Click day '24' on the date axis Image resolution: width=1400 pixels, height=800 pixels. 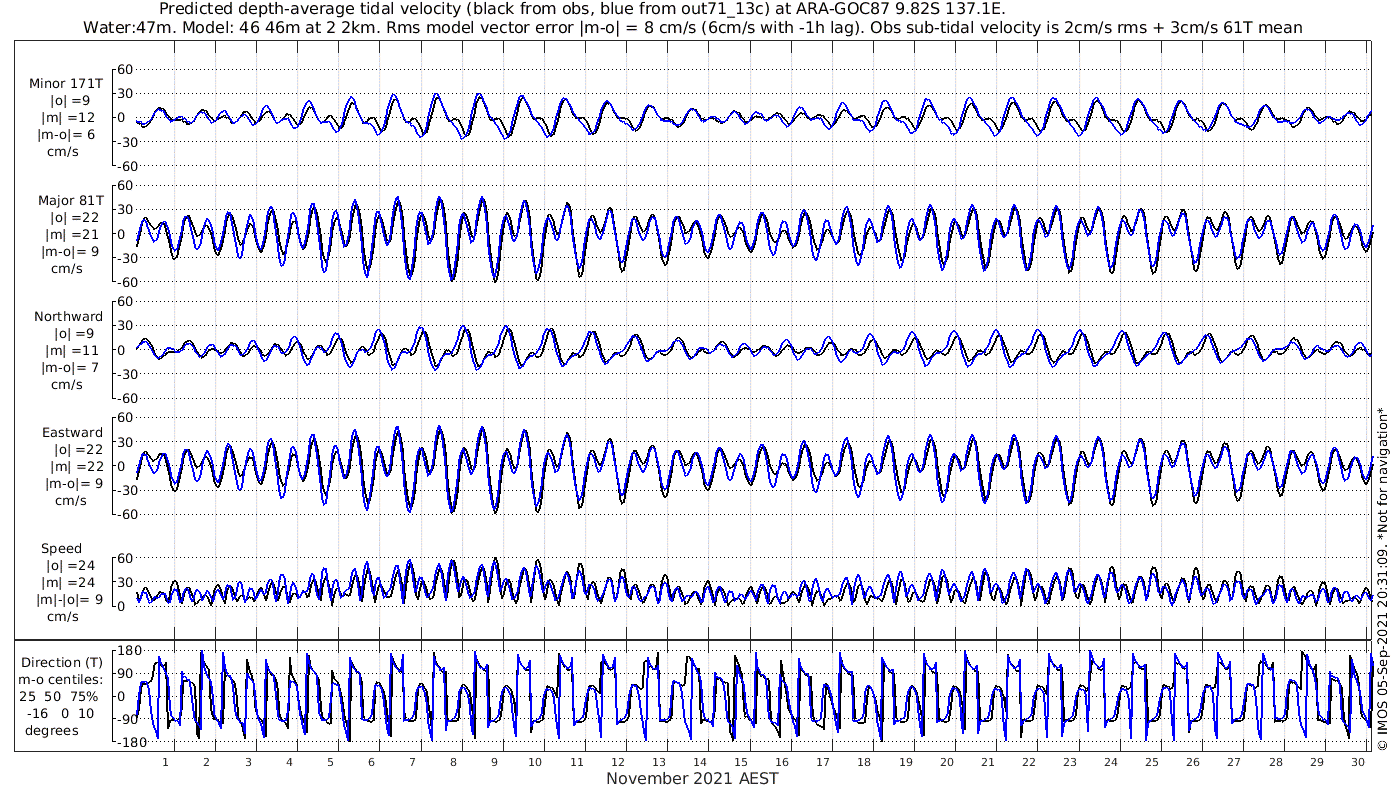click(x=1111, y=762)
